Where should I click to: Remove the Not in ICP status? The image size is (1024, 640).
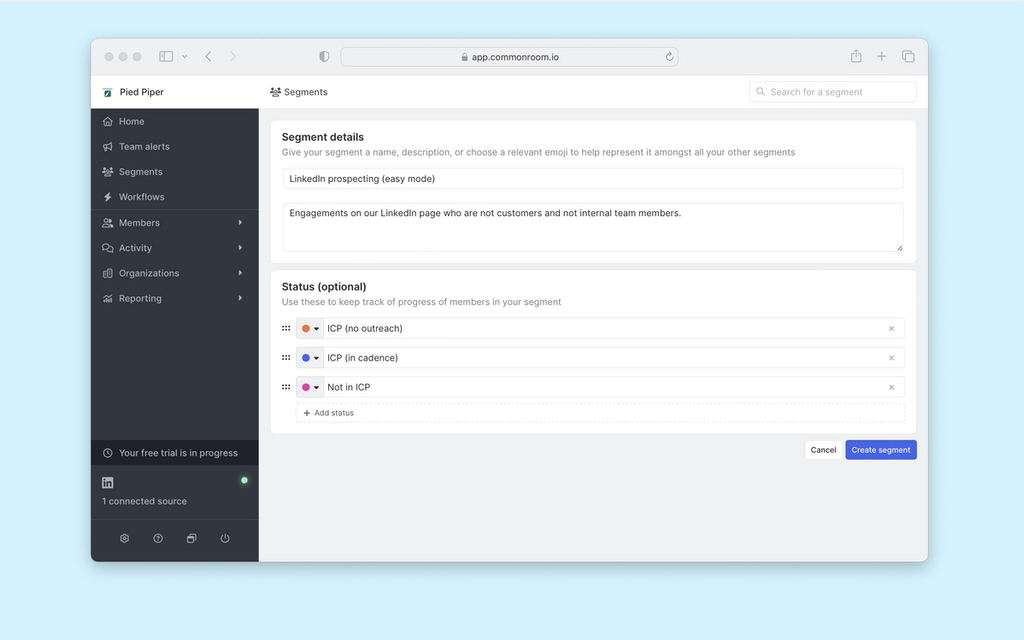891,387
